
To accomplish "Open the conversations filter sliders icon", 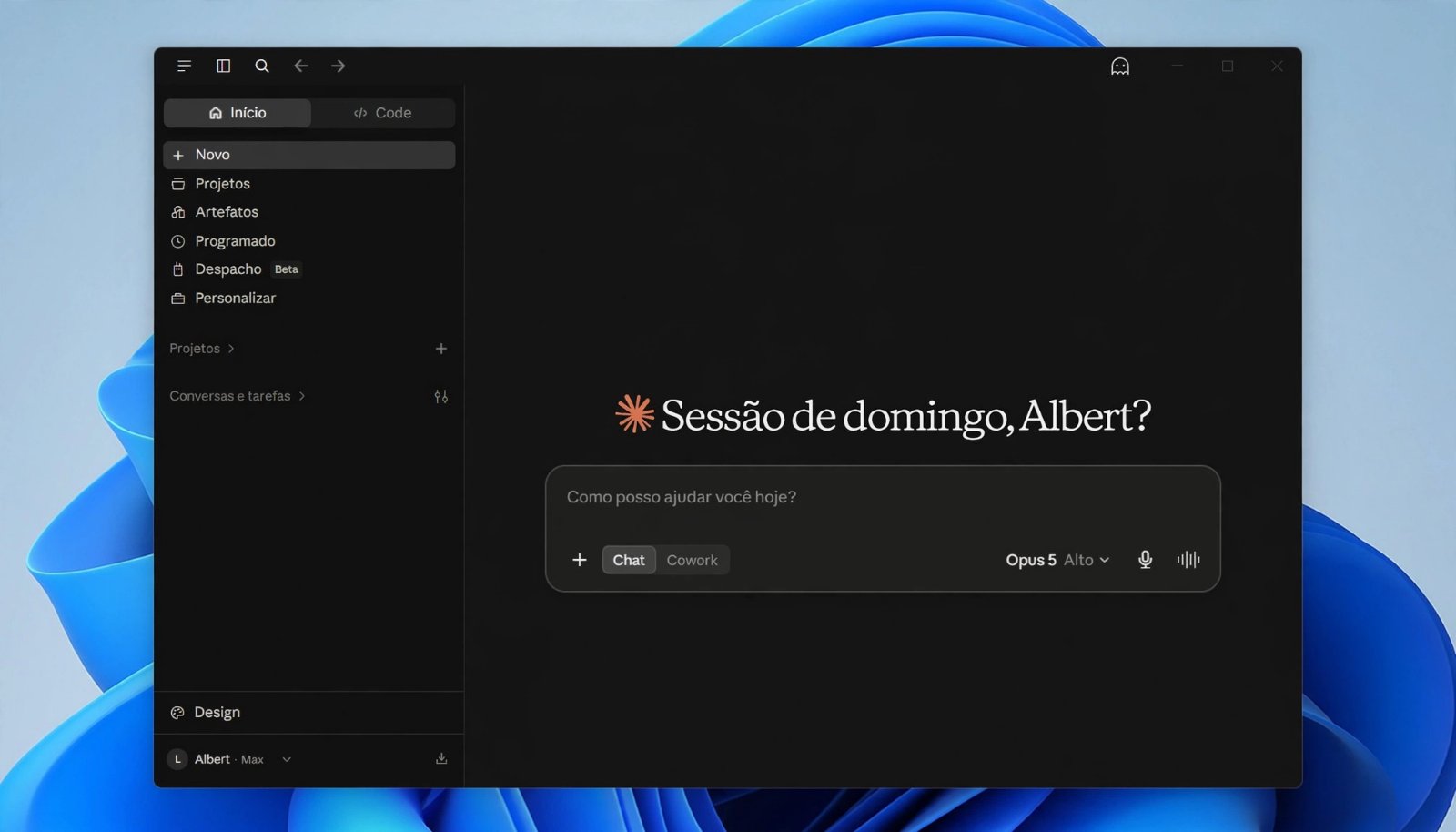I will 441,396.
